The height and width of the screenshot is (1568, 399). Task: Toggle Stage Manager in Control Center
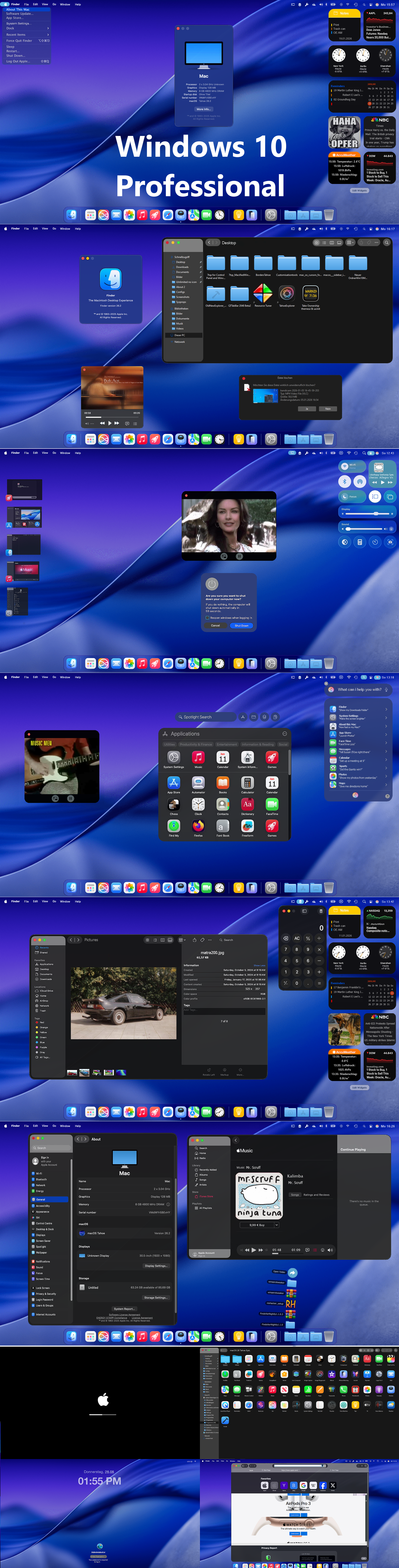[x=375, y=497]
